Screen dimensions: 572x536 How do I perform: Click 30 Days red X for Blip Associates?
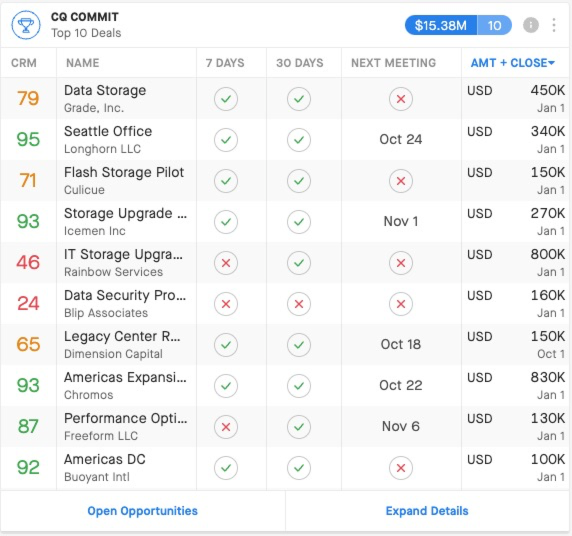pos(299,304)
